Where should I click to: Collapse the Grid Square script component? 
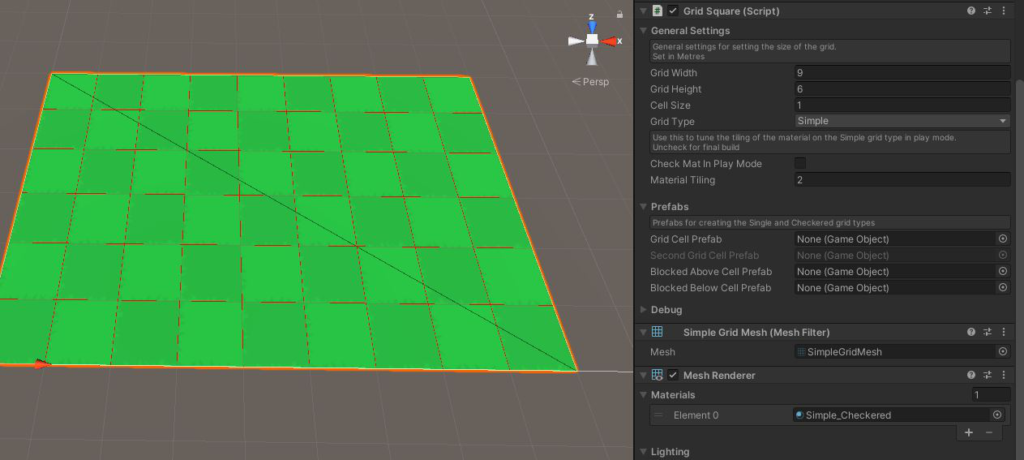pos(643,11)
